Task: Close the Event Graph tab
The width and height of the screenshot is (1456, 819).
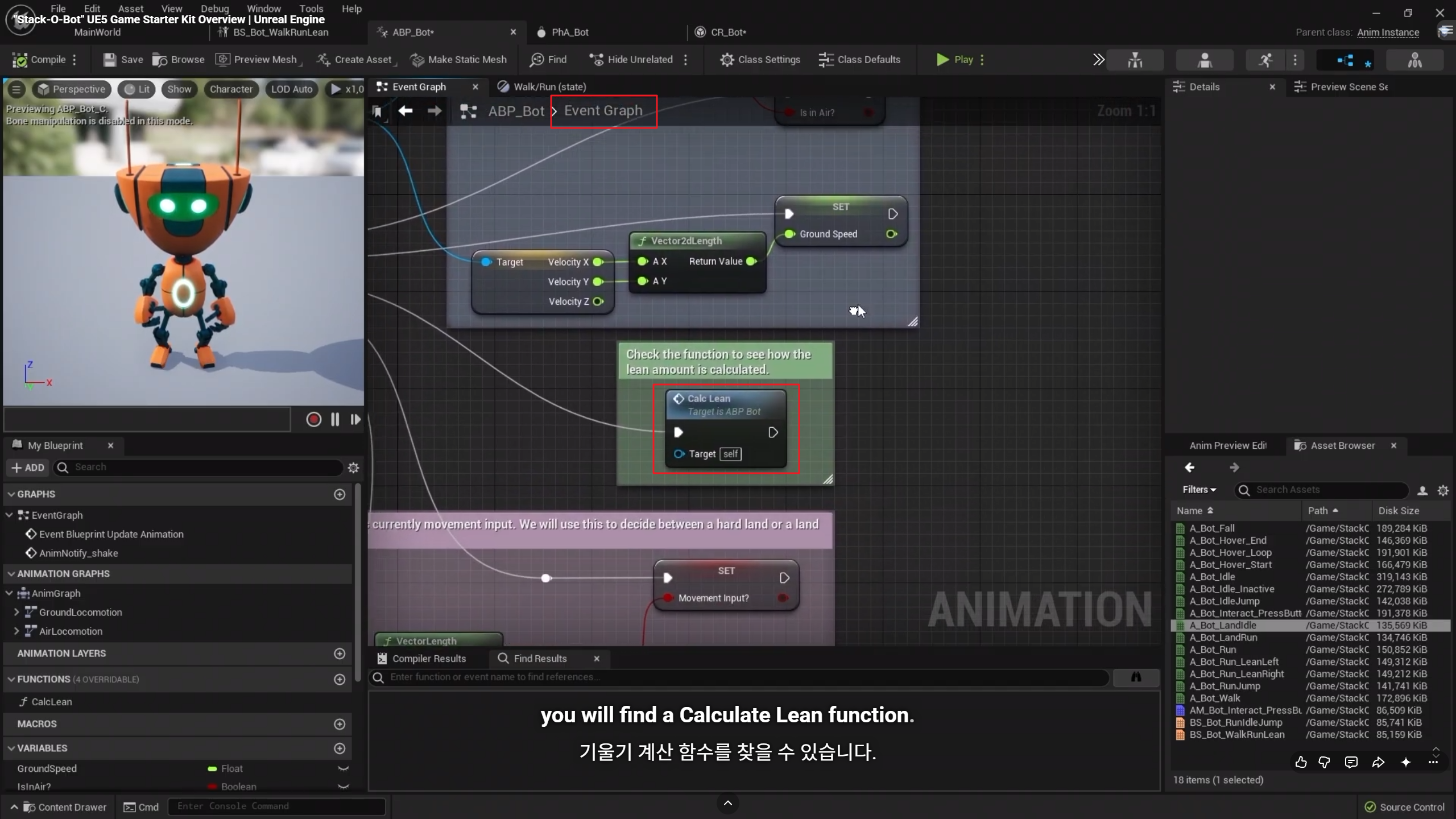Action: pos(475,87)
